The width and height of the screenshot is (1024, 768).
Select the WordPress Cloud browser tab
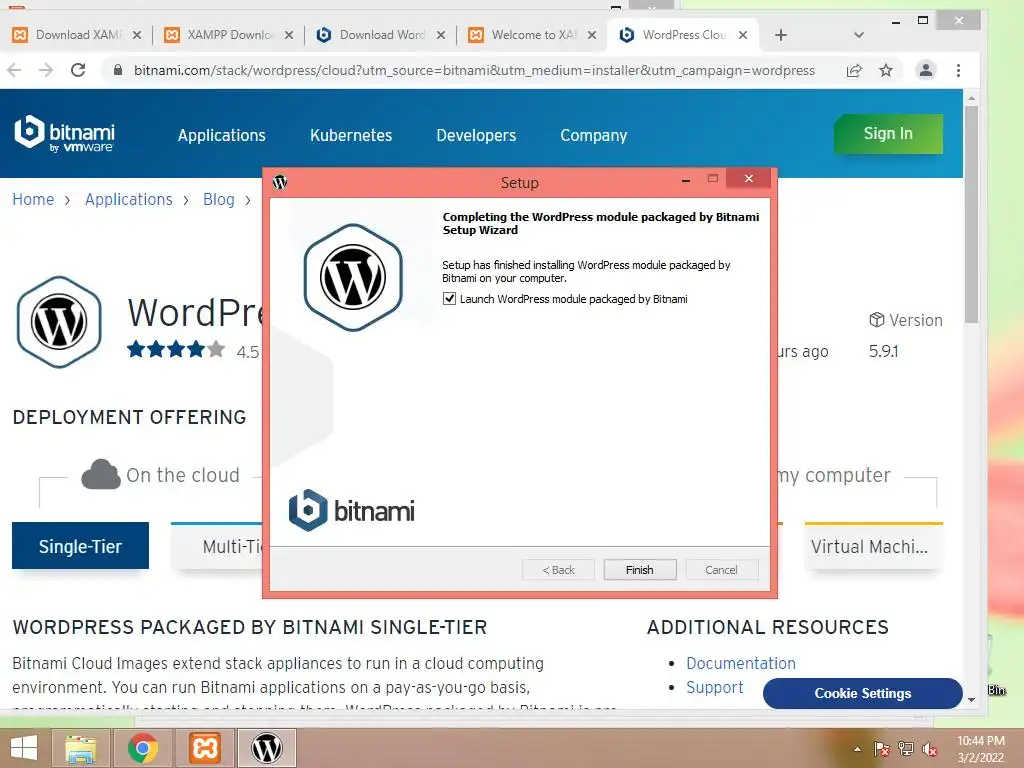point(683,35)
